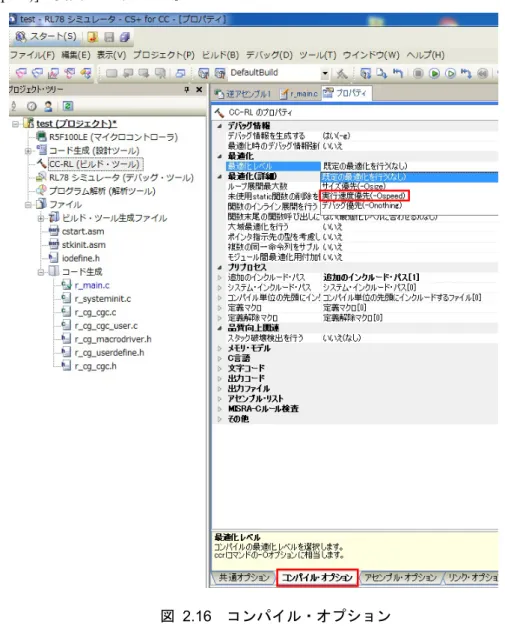
Task: Switch to the プロパティ tab
Action: [345, 93]
